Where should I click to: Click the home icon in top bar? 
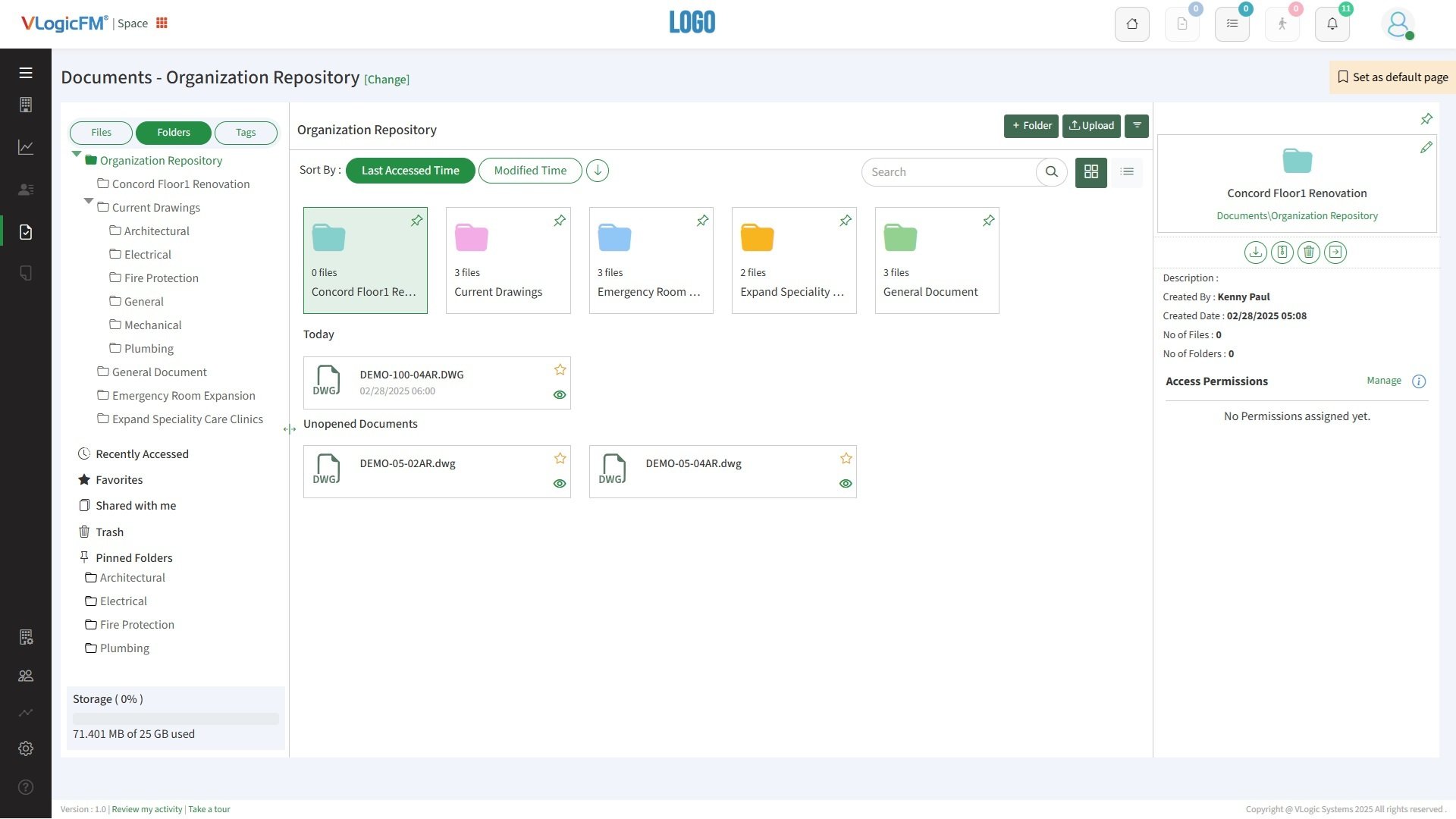point(1131,24)
